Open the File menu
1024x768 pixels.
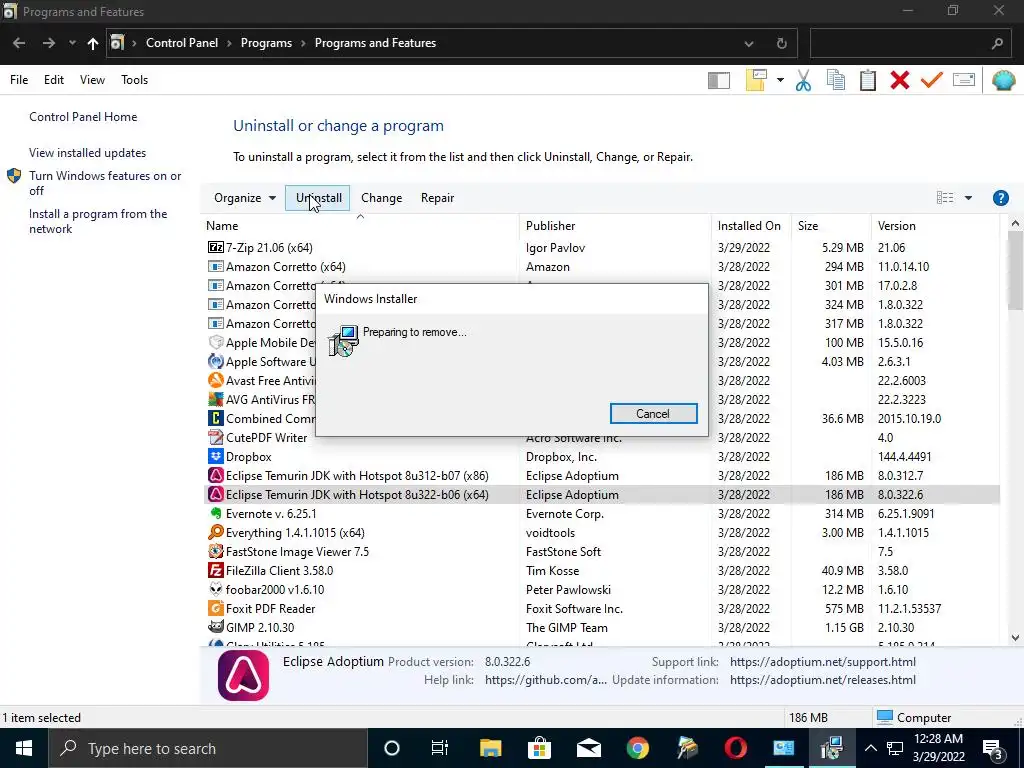(19, 80)
